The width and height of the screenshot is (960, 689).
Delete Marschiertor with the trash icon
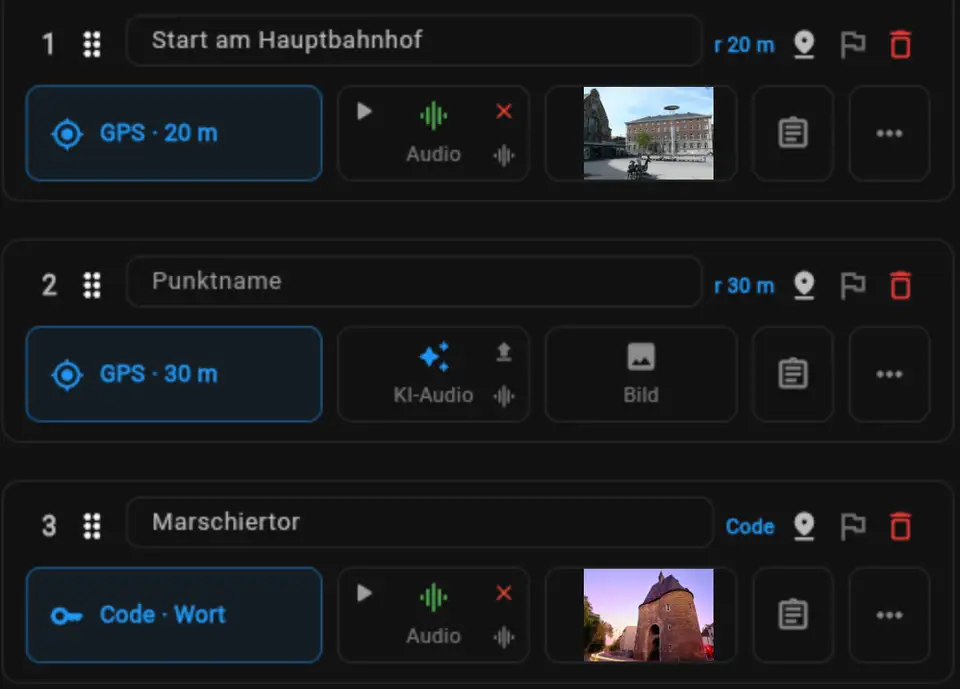click(900, 526)
